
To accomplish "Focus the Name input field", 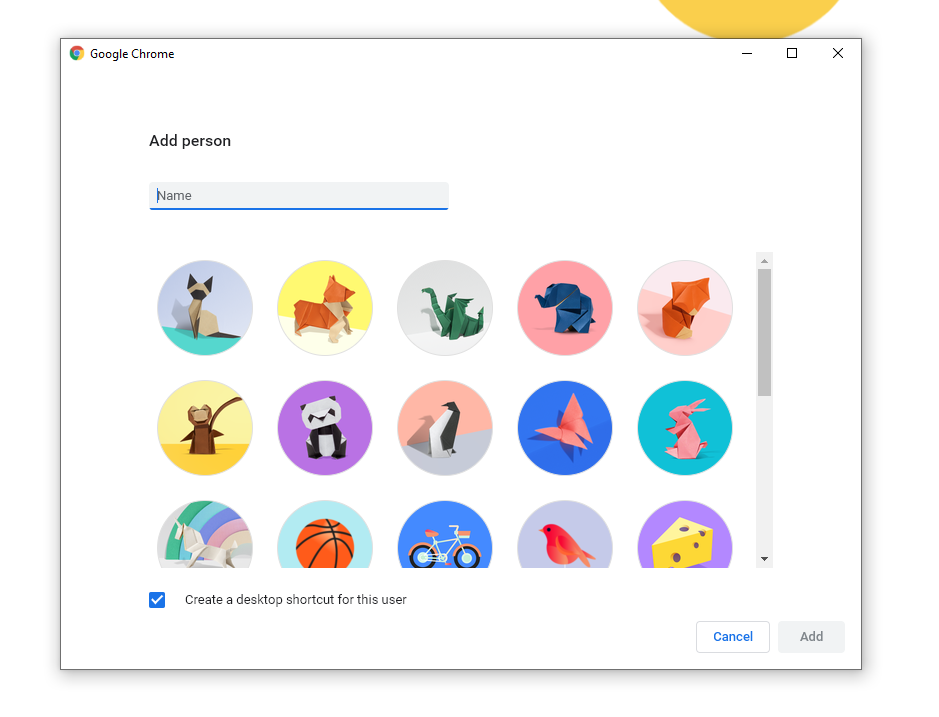I will 299,196.
